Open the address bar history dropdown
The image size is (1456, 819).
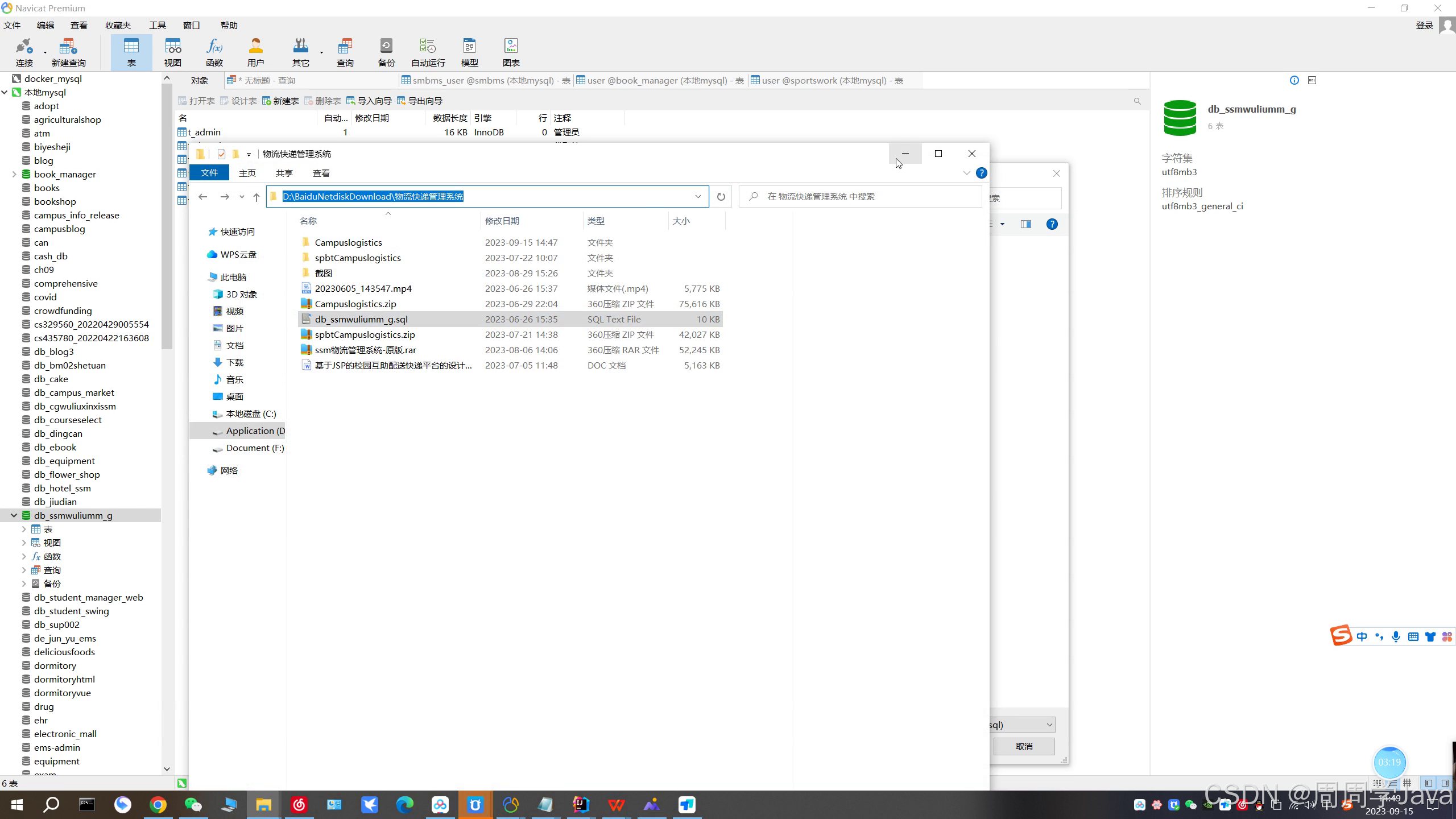point(698,197)
